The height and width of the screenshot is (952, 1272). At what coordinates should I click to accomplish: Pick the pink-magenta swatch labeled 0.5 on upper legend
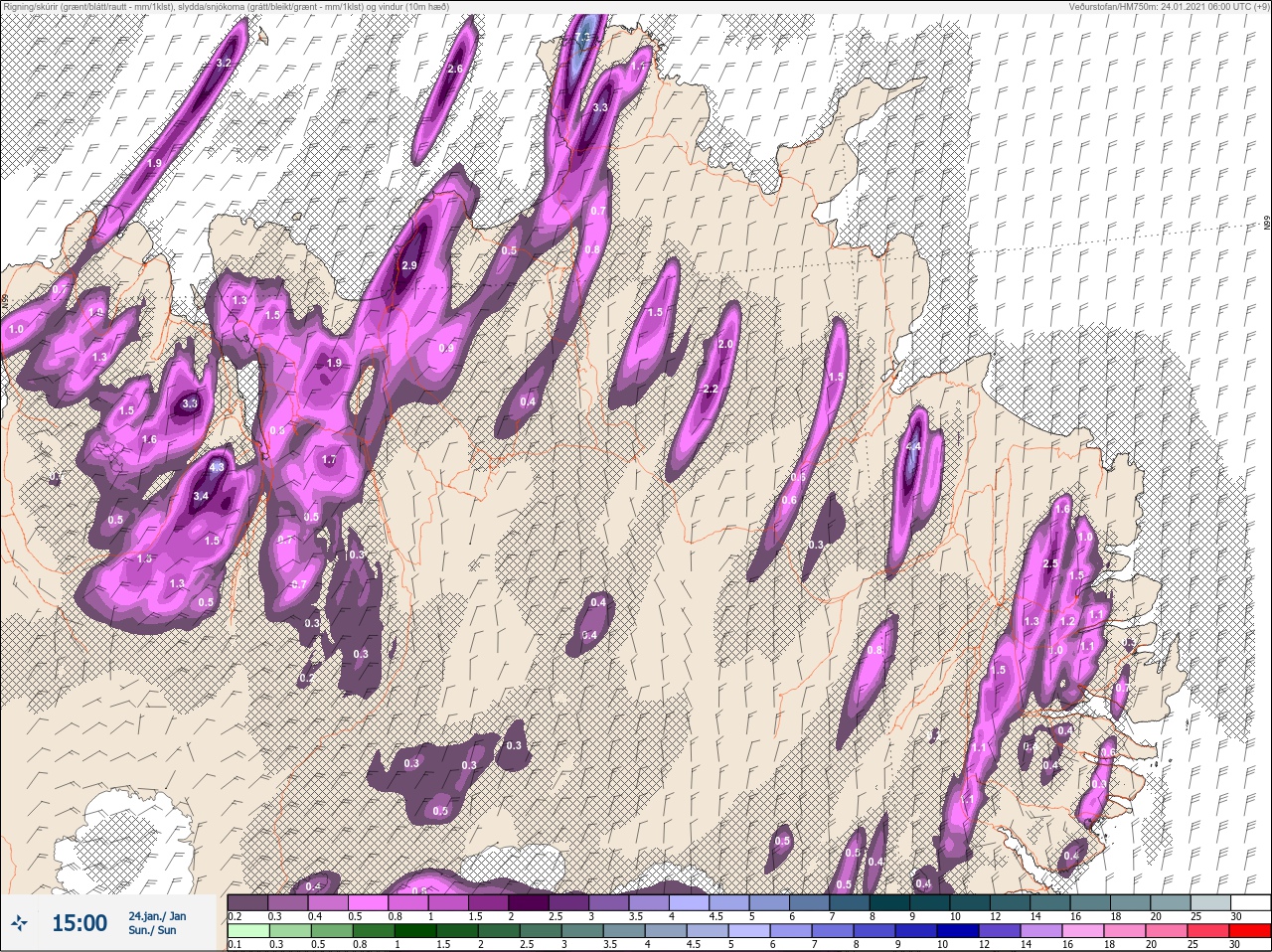coord(370,902)
